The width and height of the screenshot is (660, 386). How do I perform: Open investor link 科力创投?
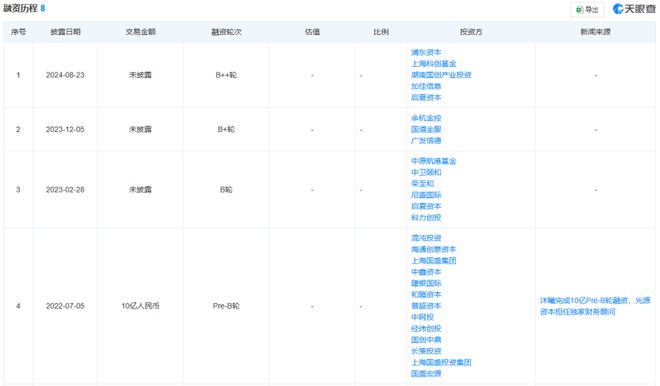(426, 218)
